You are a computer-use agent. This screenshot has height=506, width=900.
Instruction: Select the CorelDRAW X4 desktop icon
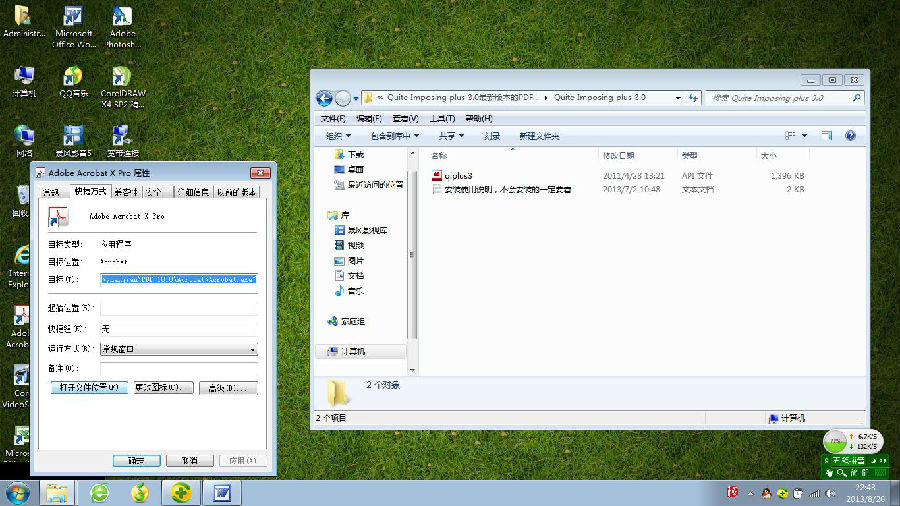click(122, 87)
